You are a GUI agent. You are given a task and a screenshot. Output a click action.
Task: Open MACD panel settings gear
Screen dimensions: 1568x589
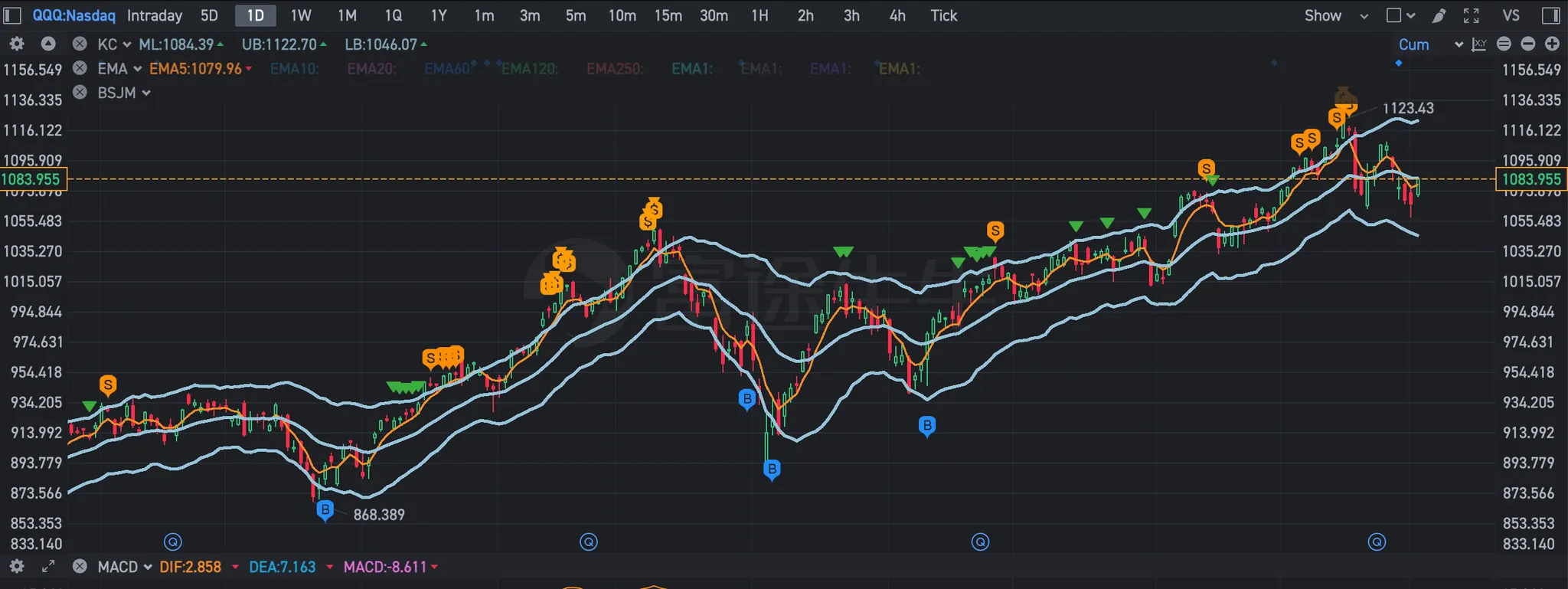[x=17, y=567]
